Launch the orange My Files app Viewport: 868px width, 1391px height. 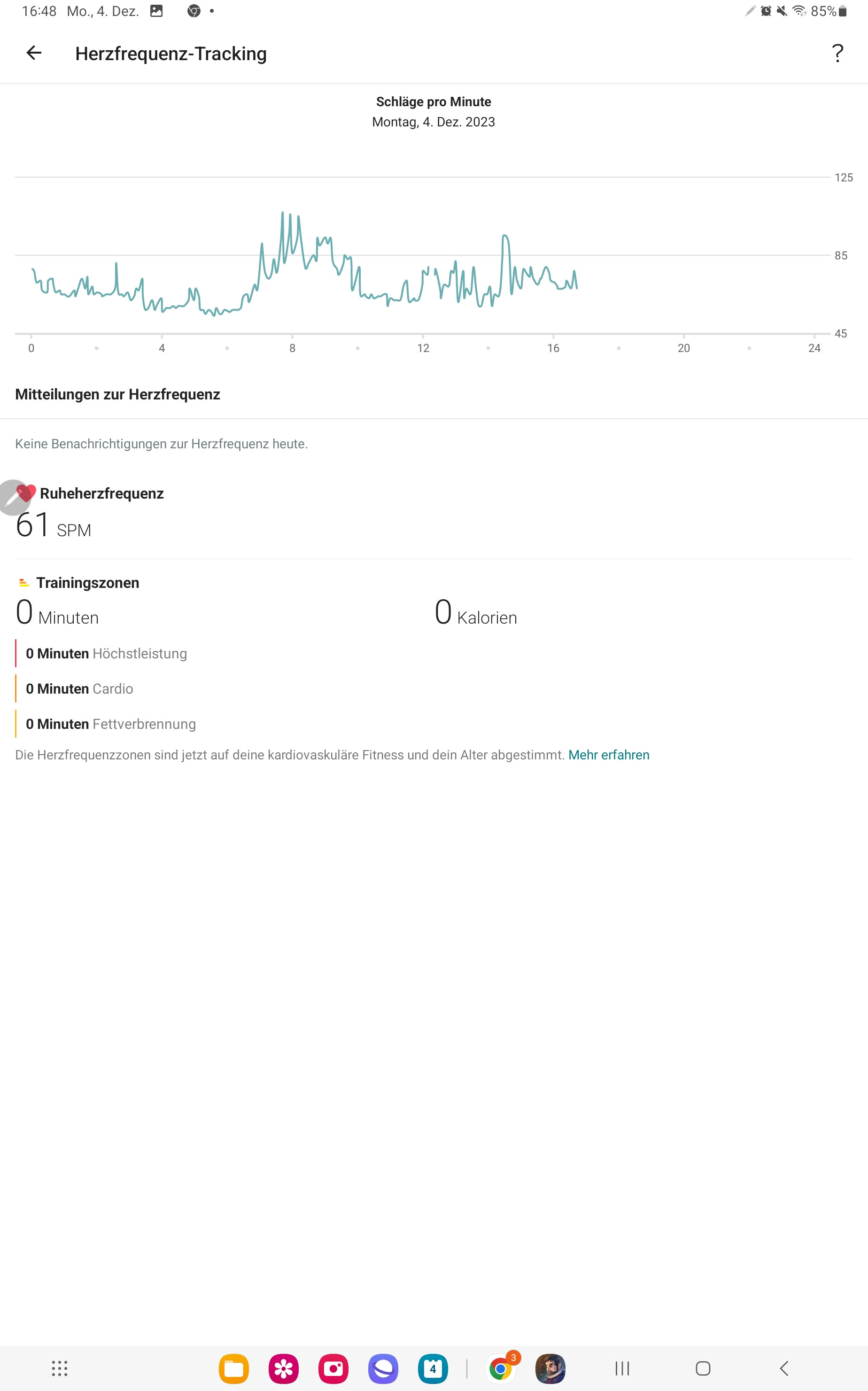tap(233, 1368)
